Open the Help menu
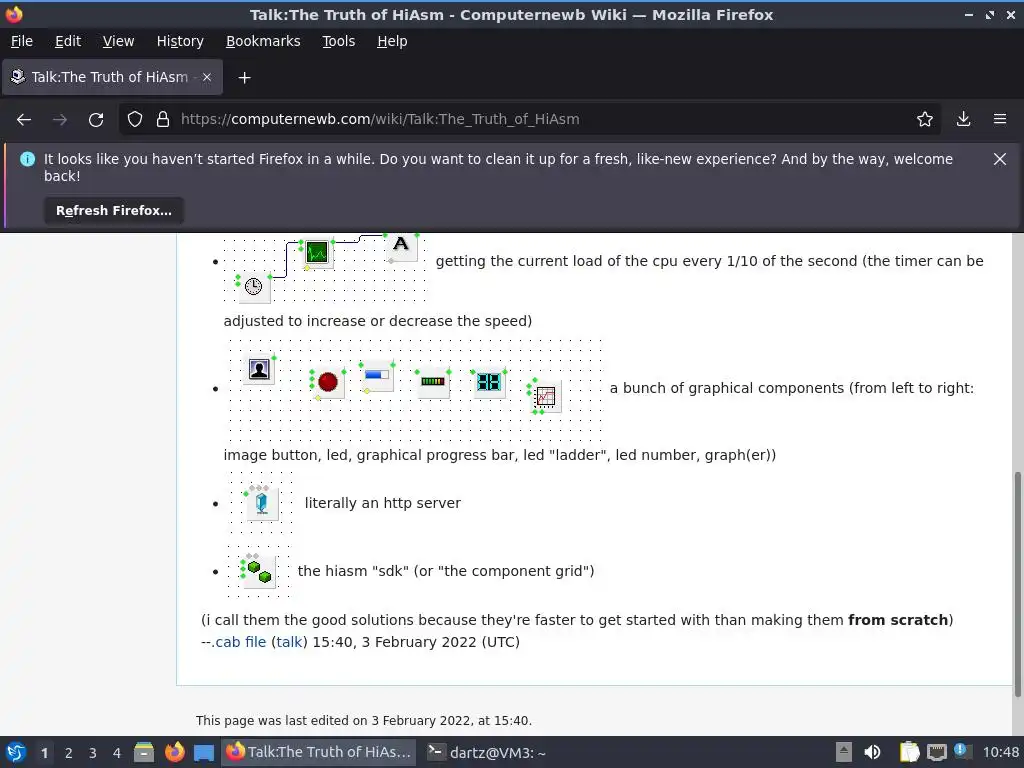 (392, 41)
